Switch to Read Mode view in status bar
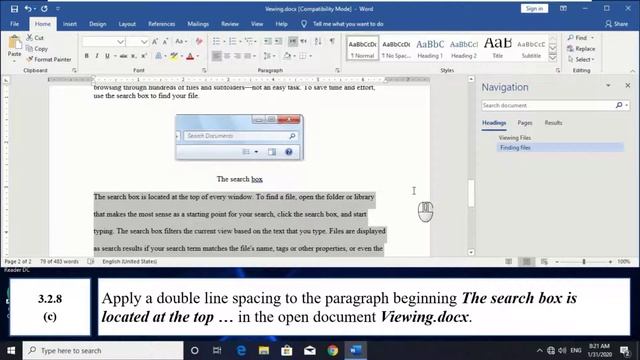 [x=509, y=262]
